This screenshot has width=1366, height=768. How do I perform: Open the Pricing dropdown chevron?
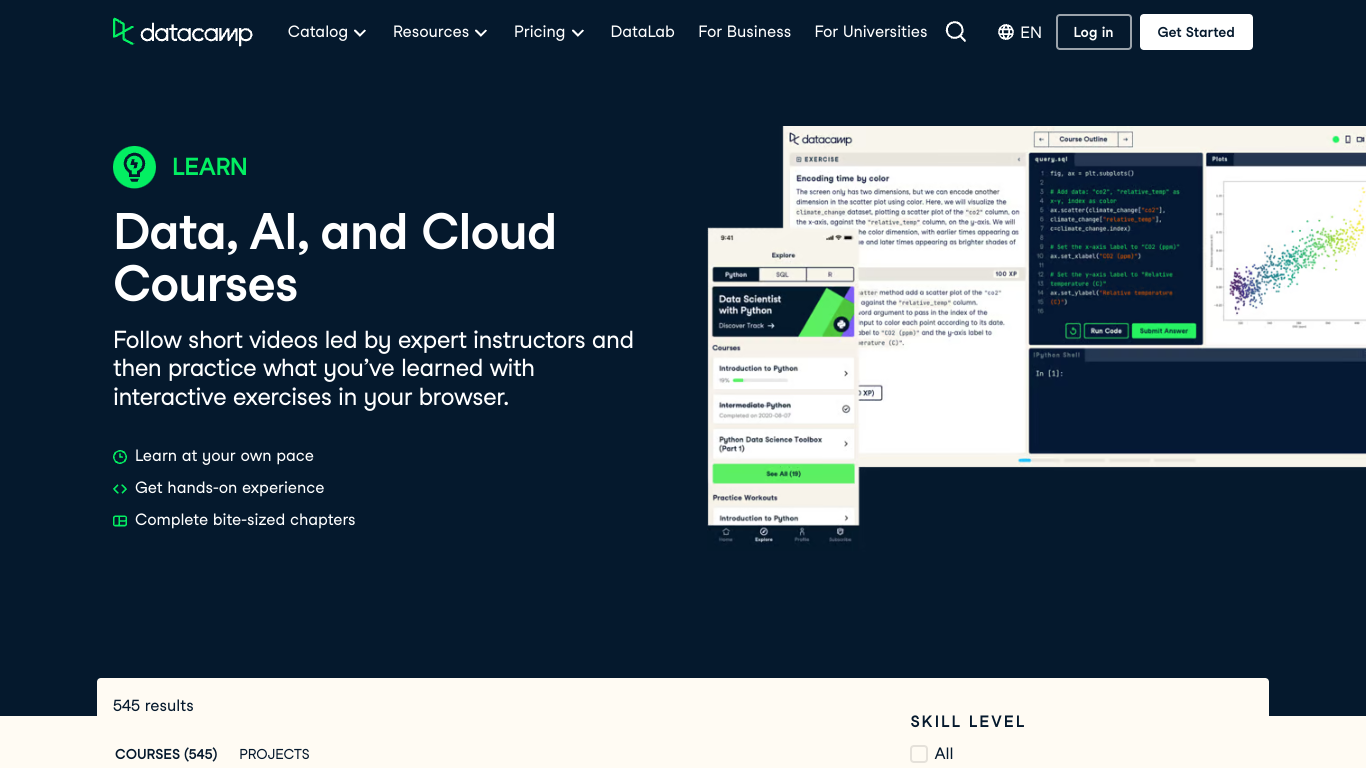(578, 33)
